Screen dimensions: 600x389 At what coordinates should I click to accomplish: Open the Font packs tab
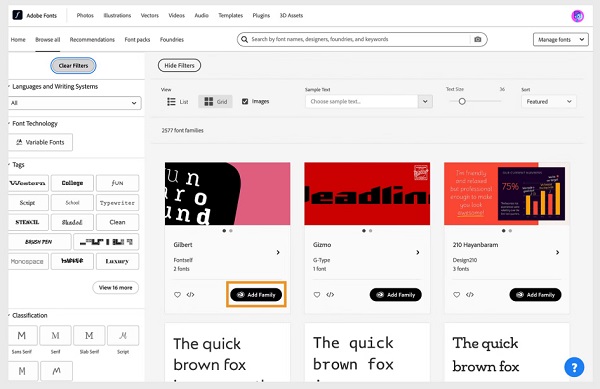[137, 39]
